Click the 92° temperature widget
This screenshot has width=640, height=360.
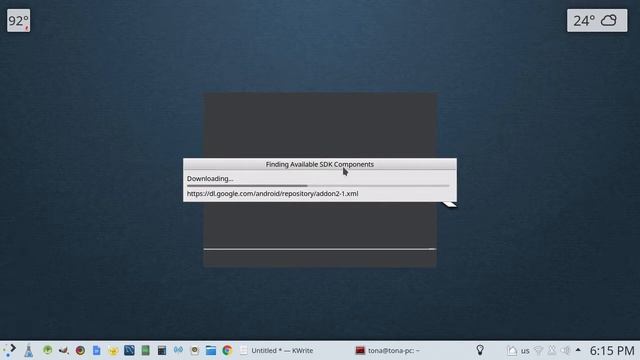pyautogui.click(x=18, y=20)
